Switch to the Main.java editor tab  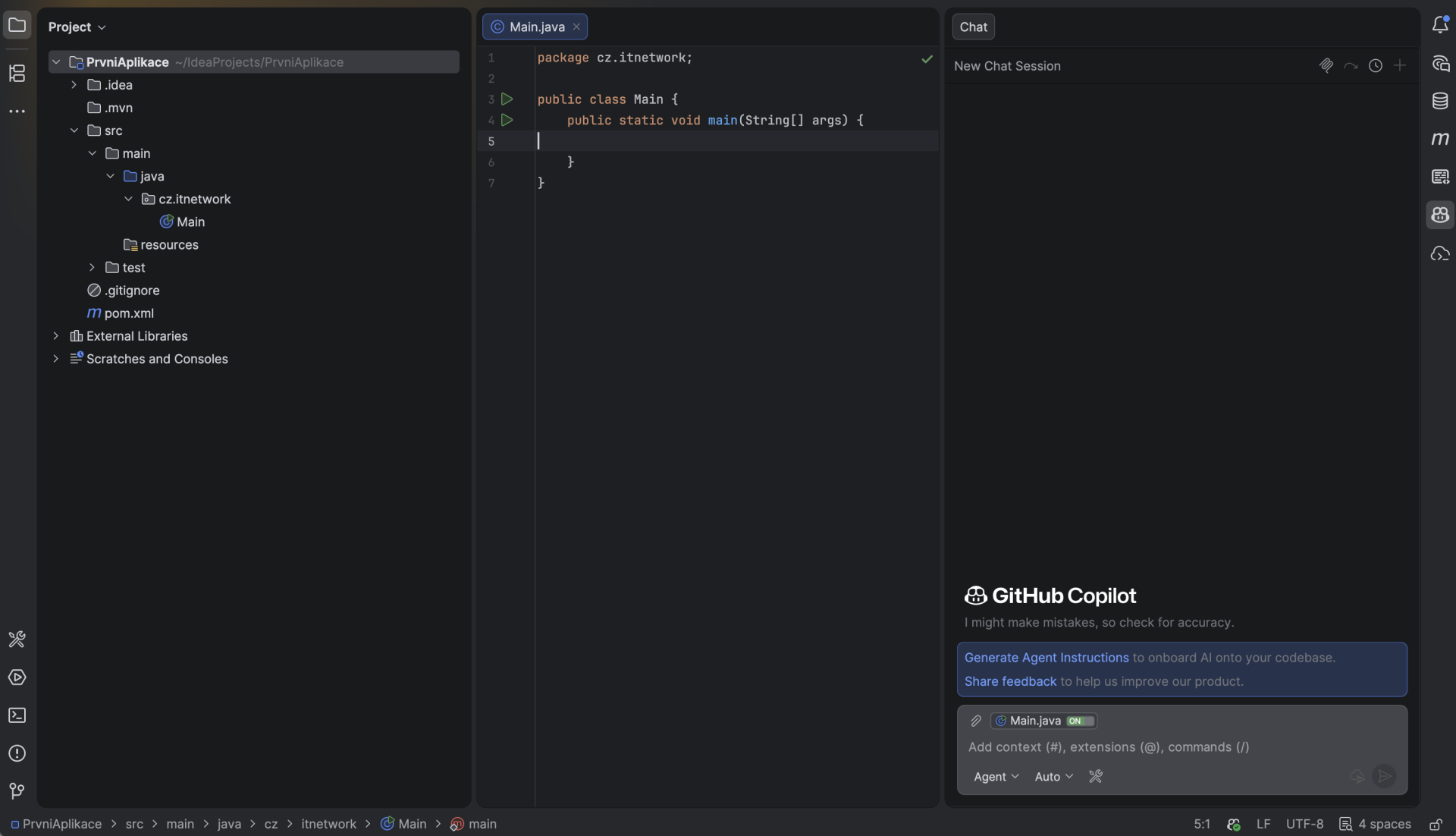535,27
